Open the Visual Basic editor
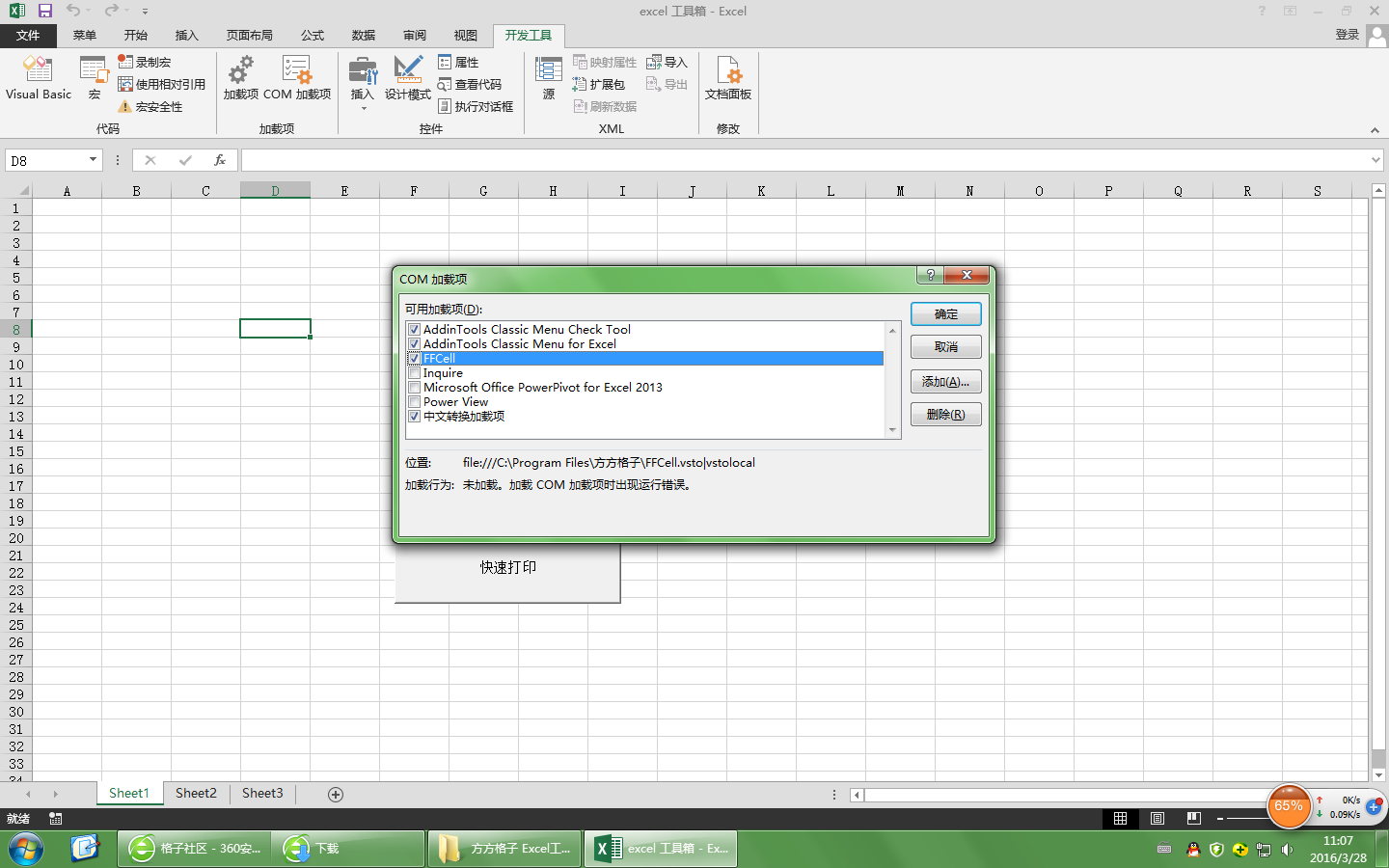1389x868 pixels. tap(39, 78)
